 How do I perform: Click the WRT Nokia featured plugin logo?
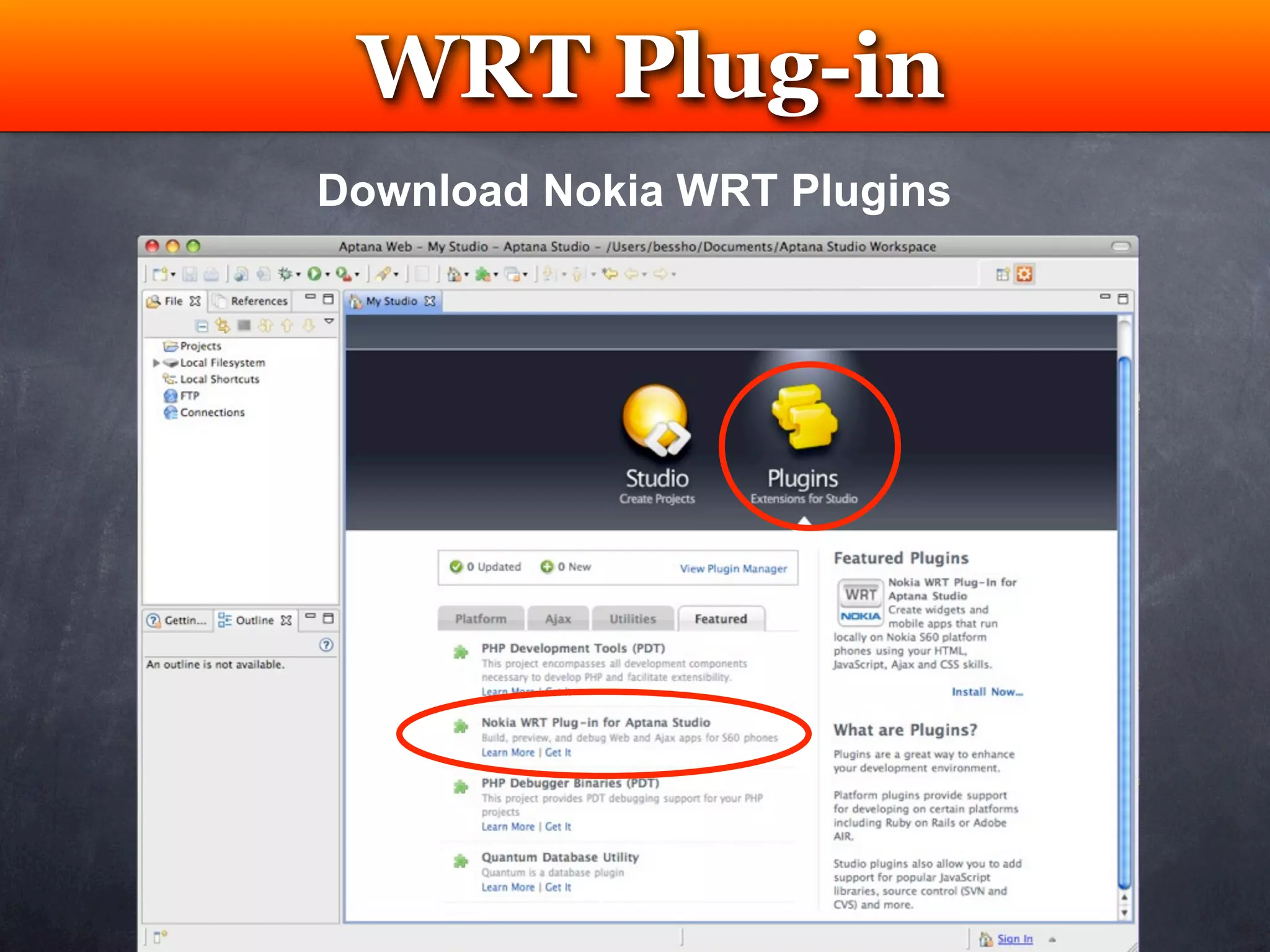pyautogui.click(x=860, y=602)
